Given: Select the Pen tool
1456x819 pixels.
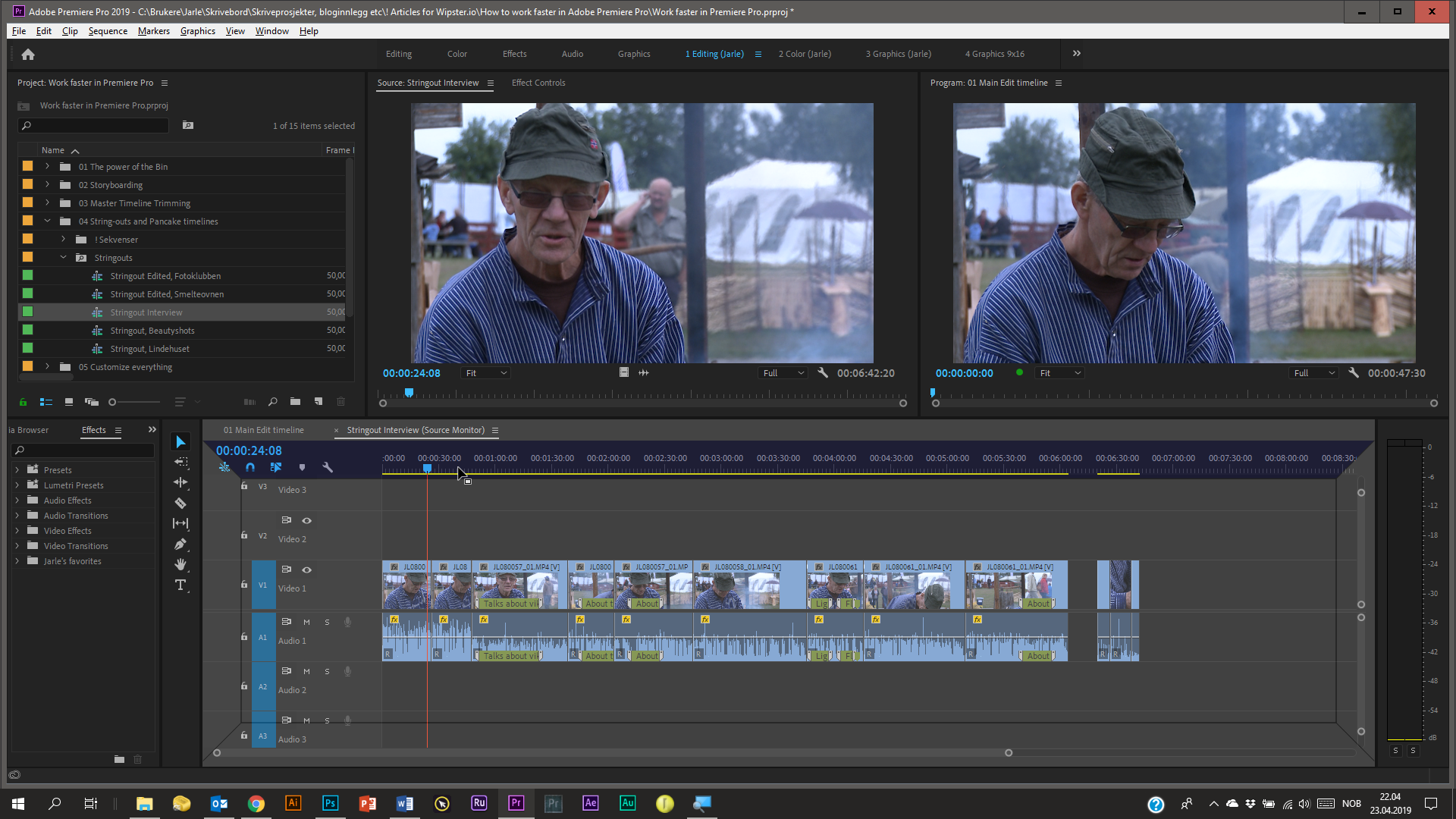Looking at the screenshot, I should click(x=180, y=544).
